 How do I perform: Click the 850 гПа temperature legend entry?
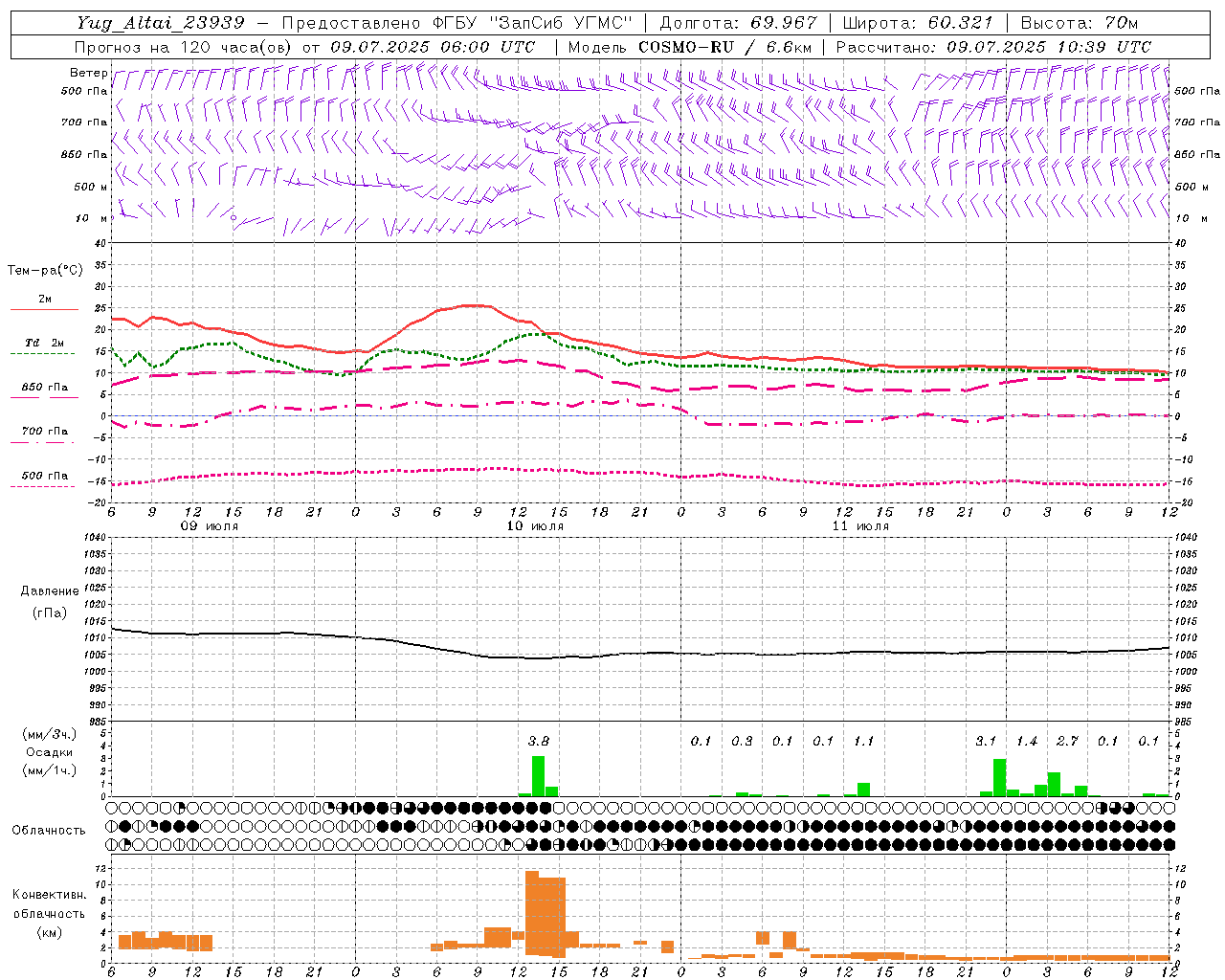pyautogui.click(x=44, y=388)
